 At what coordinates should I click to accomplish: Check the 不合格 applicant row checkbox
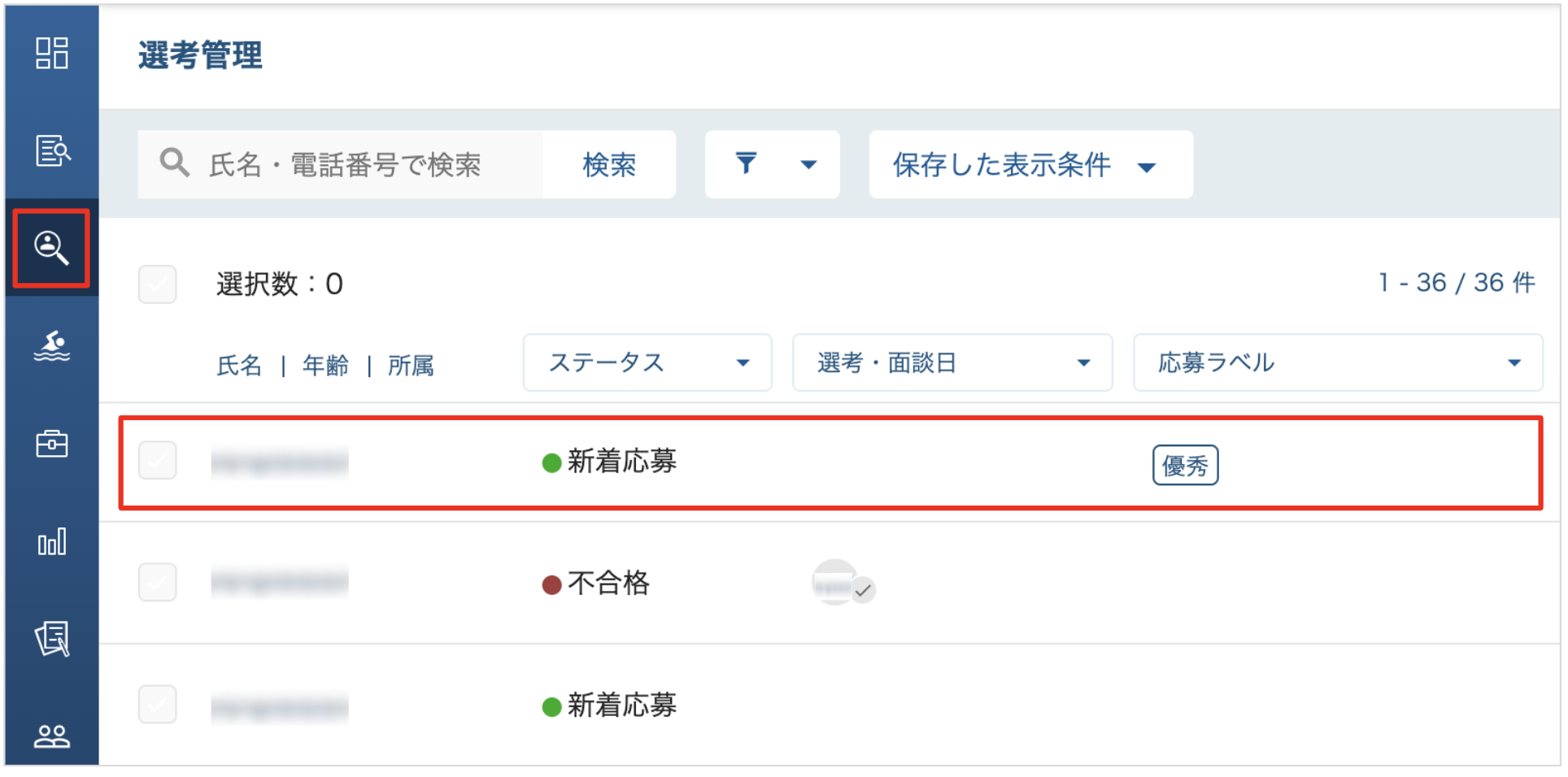(x=158, y=582)
